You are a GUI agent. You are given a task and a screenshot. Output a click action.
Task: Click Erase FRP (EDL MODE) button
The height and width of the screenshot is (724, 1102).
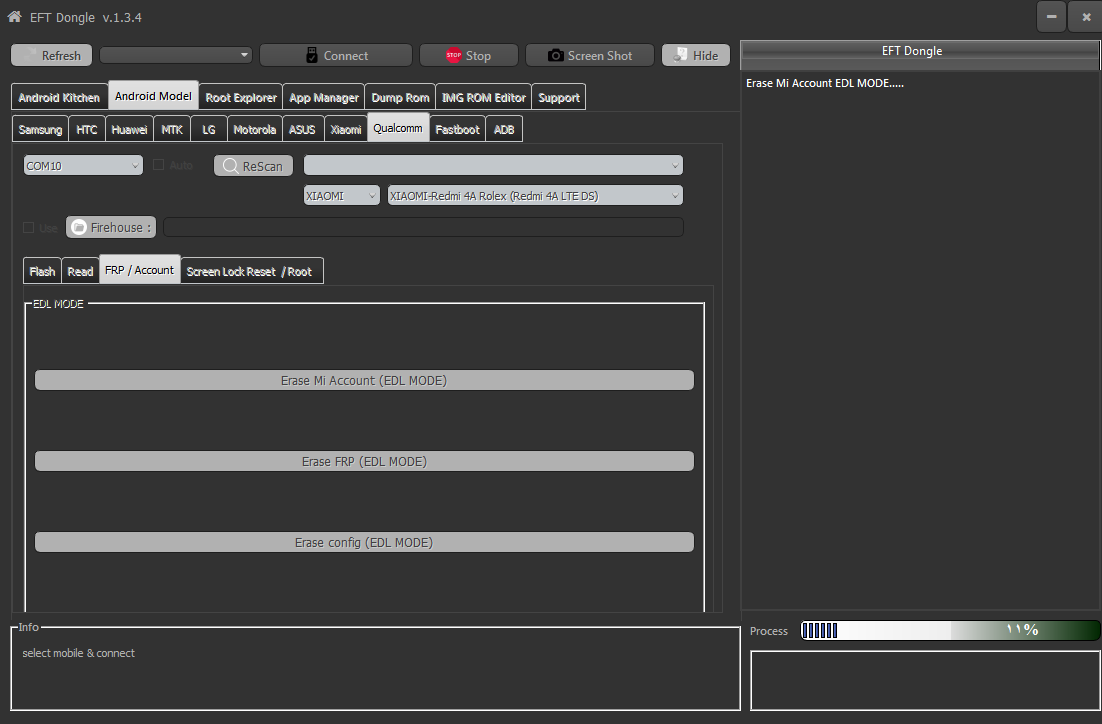tap(364, 461)
